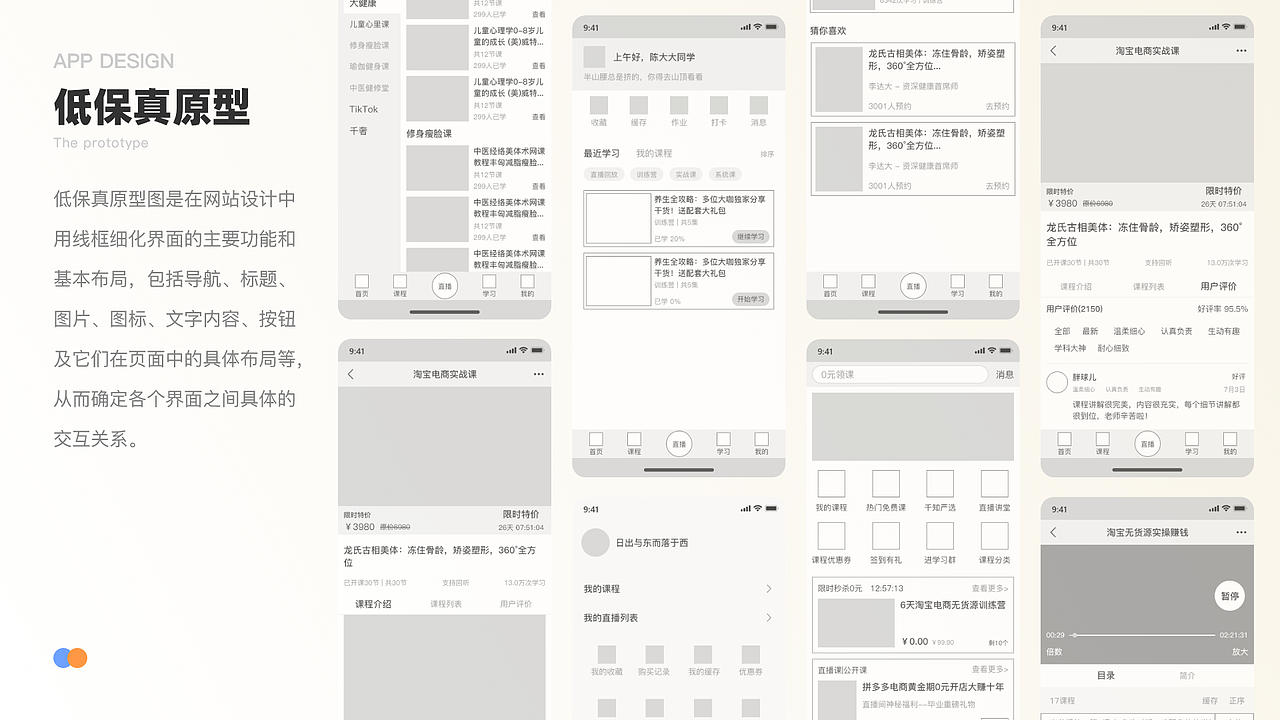Switch to the 目录 tab
Screen dimensions: 1280x720
(x=1106, y=675)
